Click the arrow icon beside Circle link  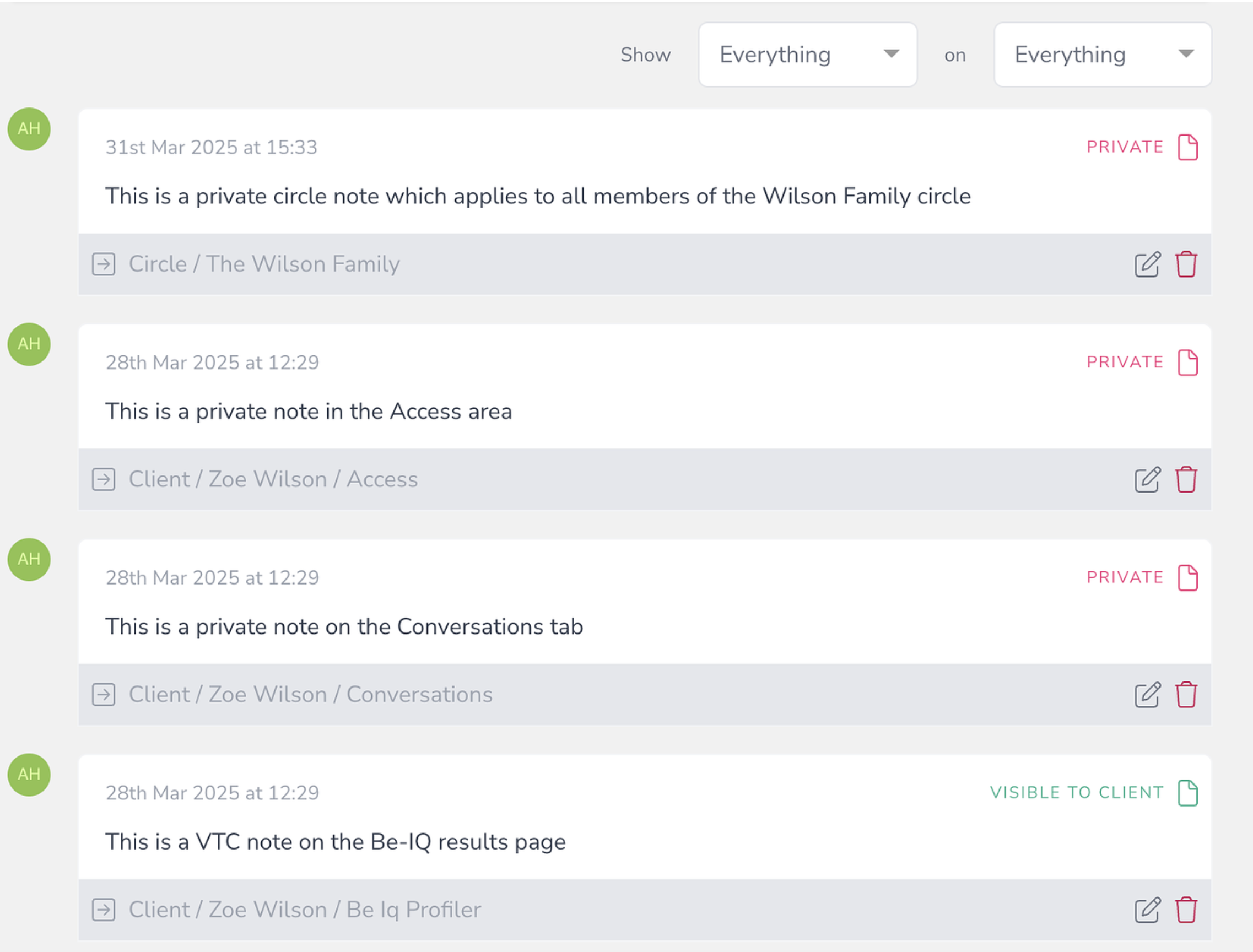click(x=104, y=264)
